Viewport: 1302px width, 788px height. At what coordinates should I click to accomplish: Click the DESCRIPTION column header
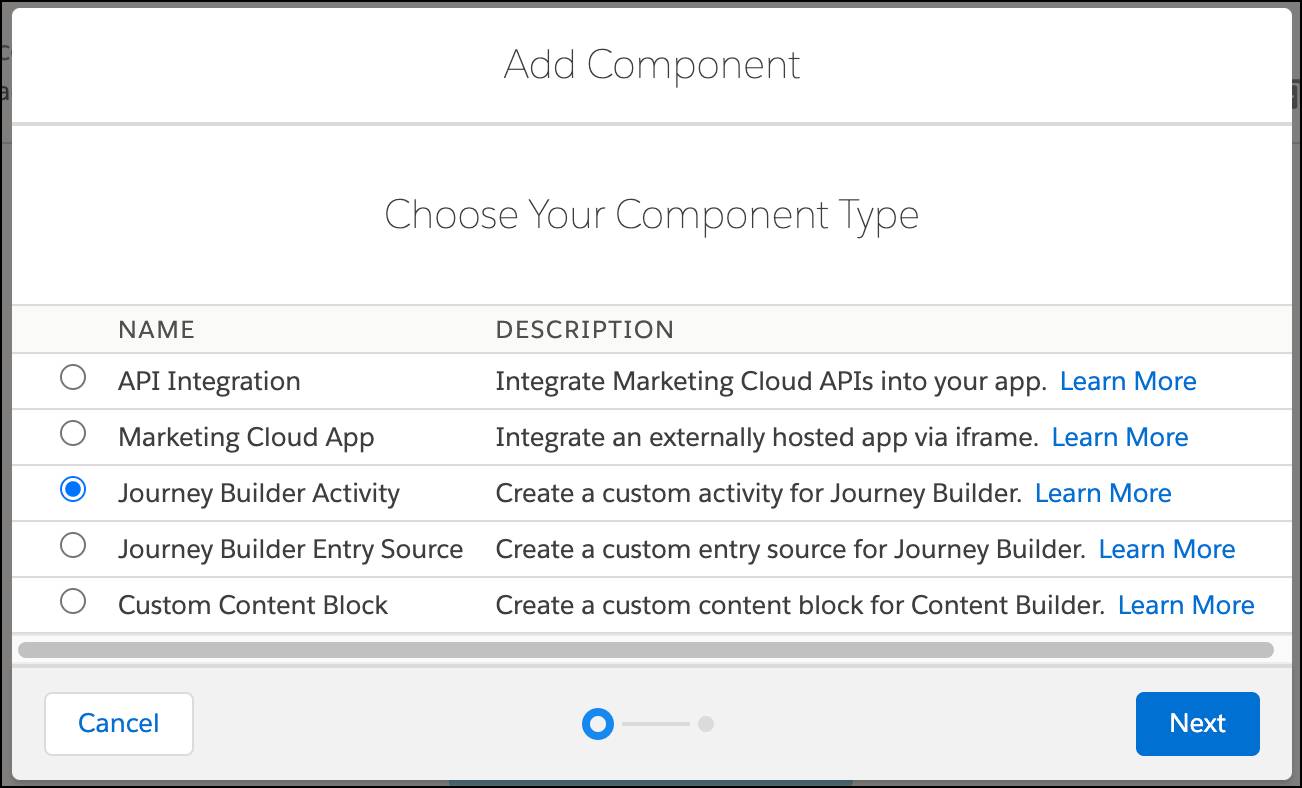pos(585,330)
